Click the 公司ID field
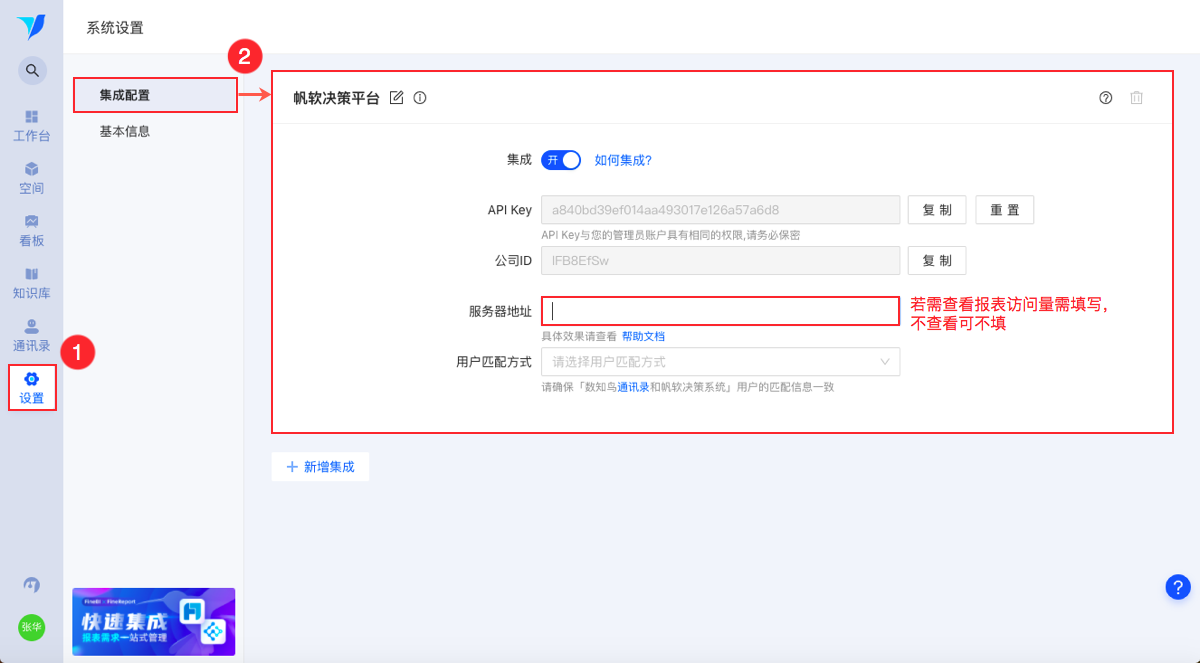The width and height of the screenshot is (1201, 663). click(720, 260)
